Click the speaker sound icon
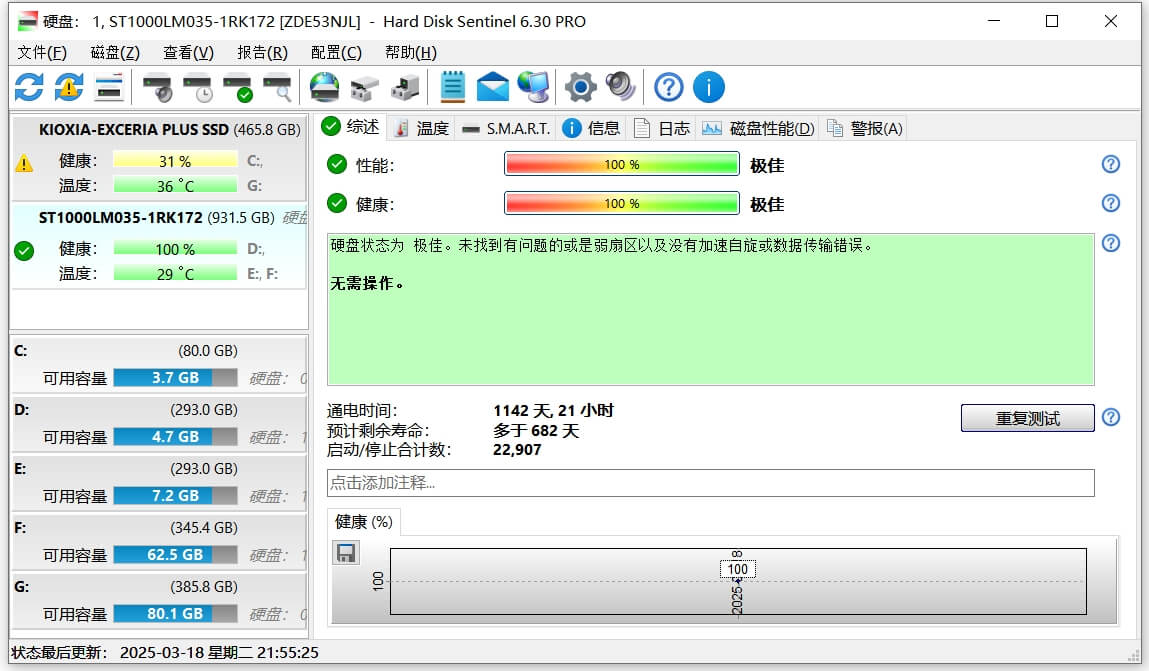Screen dimensions: 1149x671 [621, 86]
